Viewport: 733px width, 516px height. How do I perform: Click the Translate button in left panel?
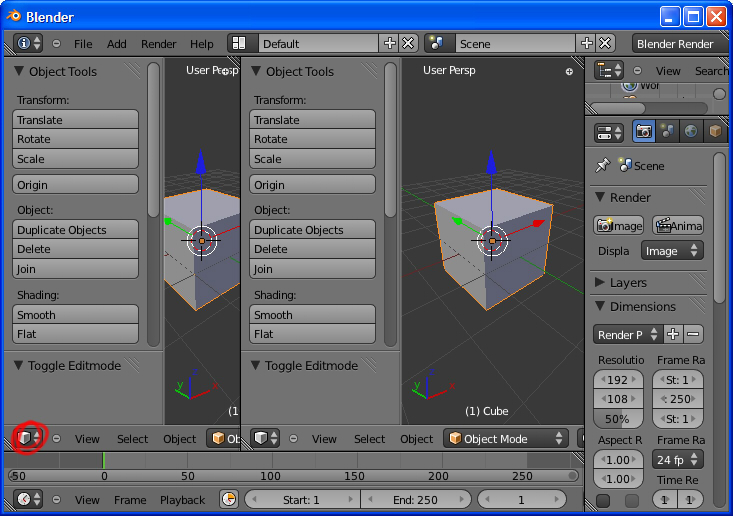click(x=75, y=120)
